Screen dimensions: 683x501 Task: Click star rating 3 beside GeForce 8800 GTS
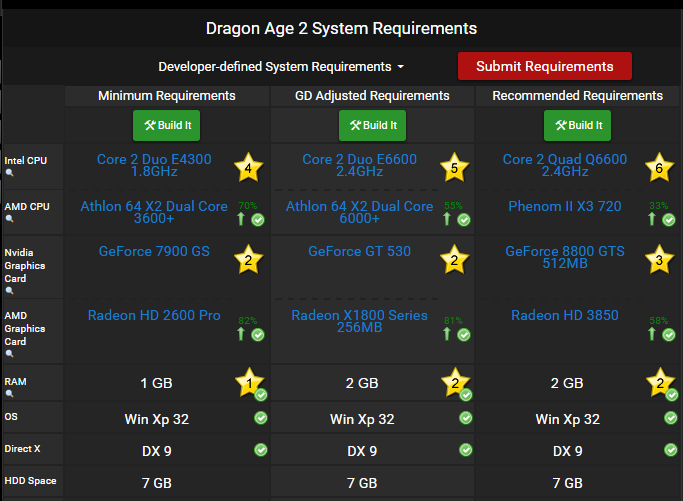click(x=659, y=260)
